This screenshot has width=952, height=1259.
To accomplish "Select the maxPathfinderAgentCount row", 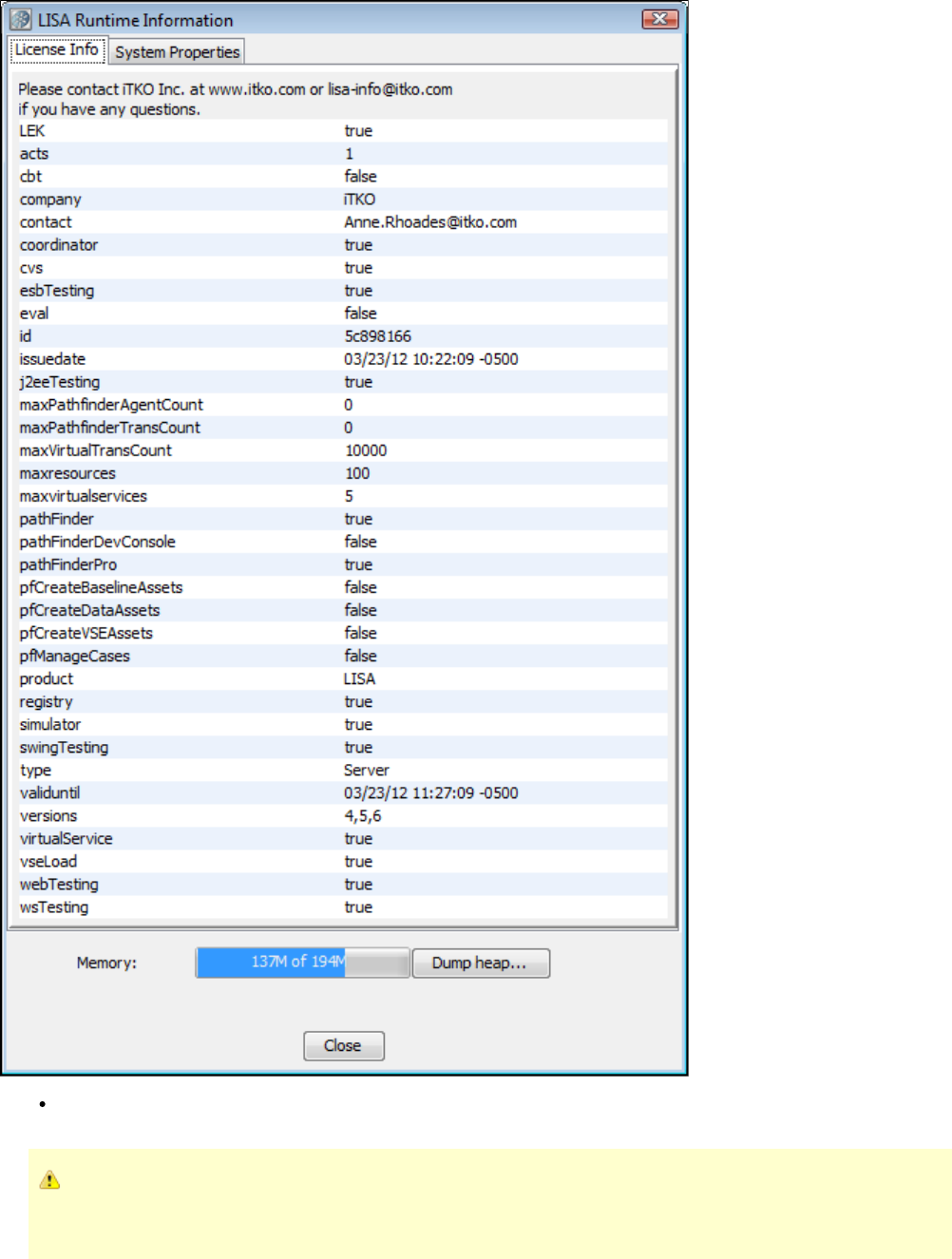I will (x=343, y=405).
